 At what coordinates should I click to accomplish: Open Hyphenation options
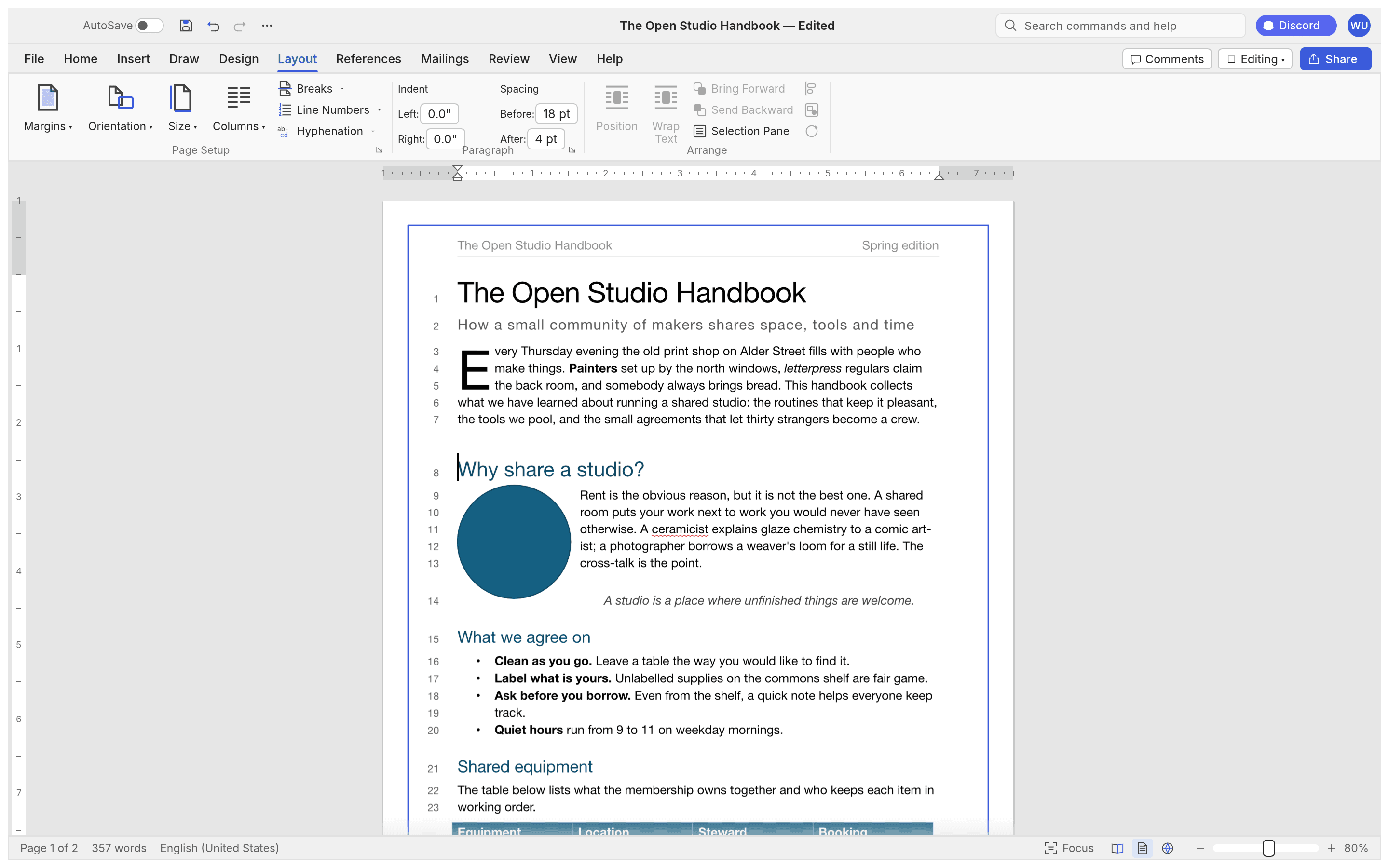[326, 131]
